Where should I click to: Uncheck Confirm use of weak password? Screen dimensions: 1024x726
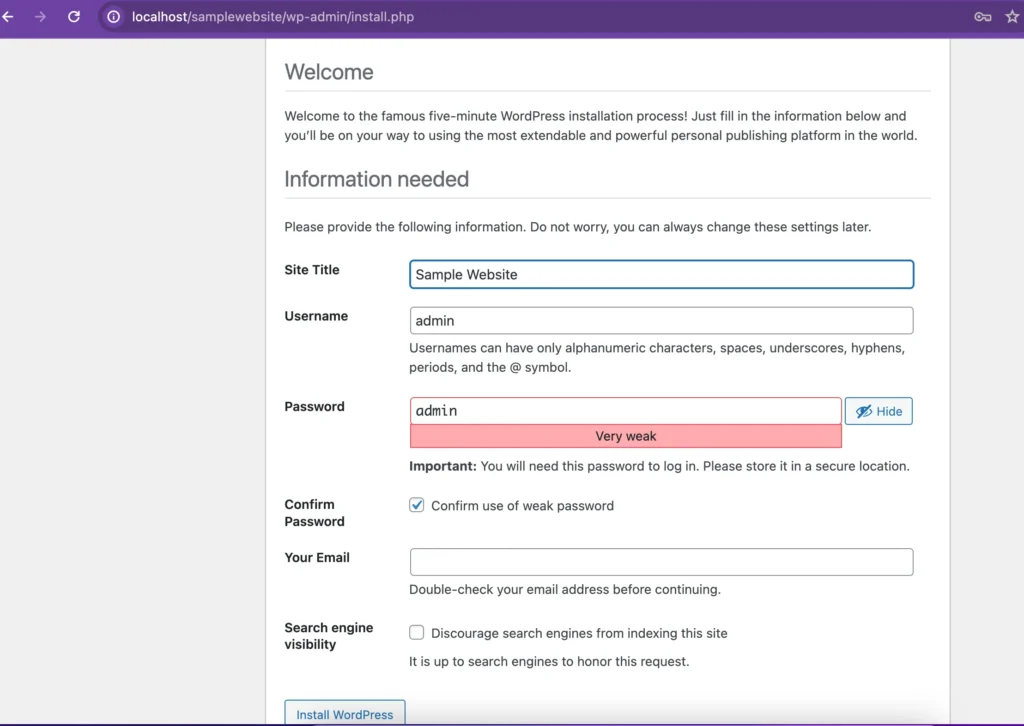[x=417, y=505]
